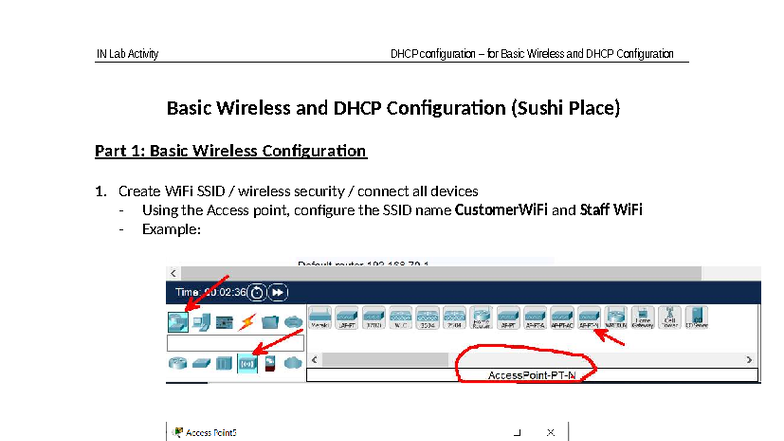This screenshot has width=784, height=441.
Task: Pick the CO Server device
Action: tap(696, 318)
